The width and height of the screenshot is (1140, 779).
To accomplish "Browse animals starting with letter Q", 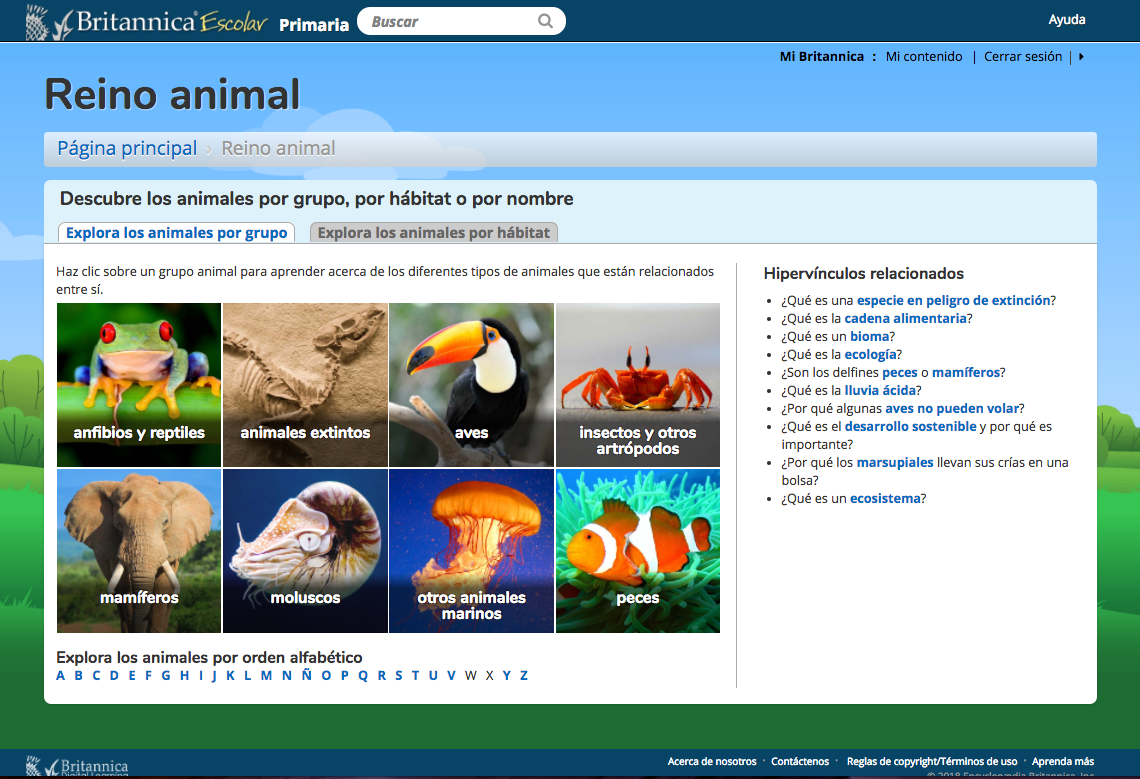I will [363, 676].
